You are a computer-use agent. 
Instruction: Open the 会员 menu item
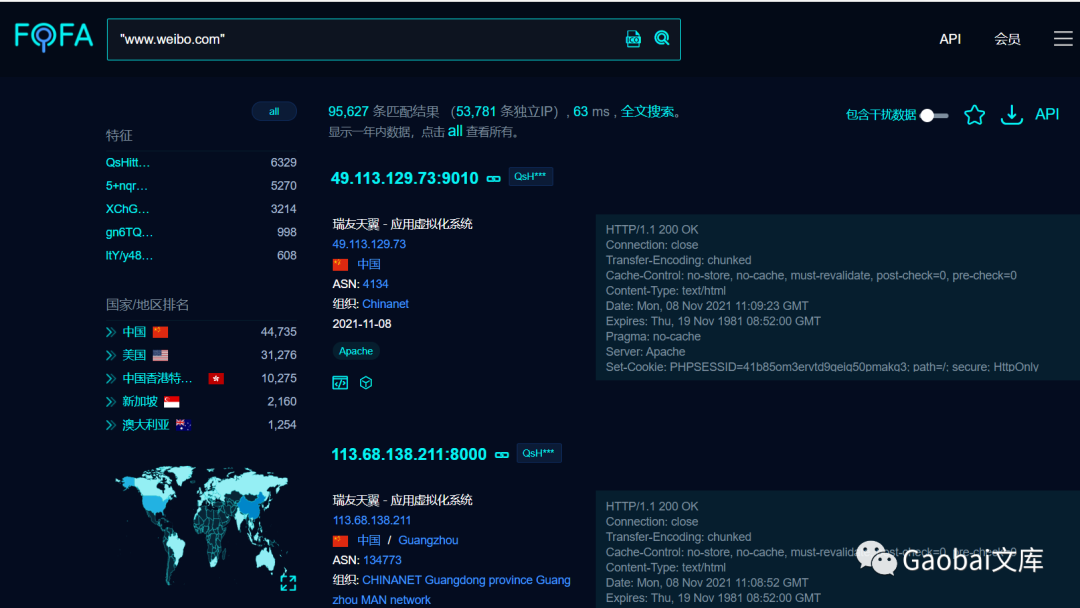pos(1007,39)
